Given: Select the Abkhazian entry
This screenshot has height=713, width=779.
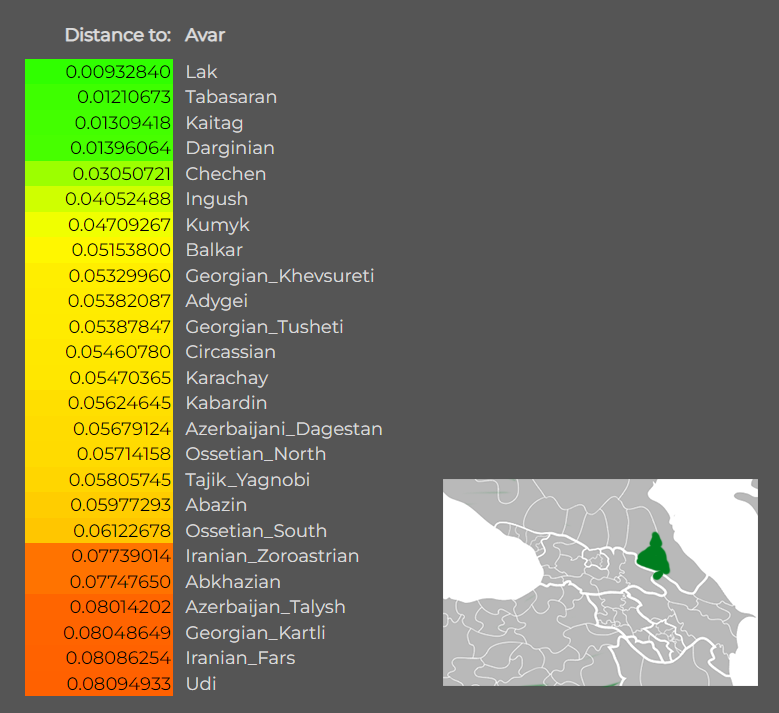Looking at the screenshot, I should [x=233, y=582].
